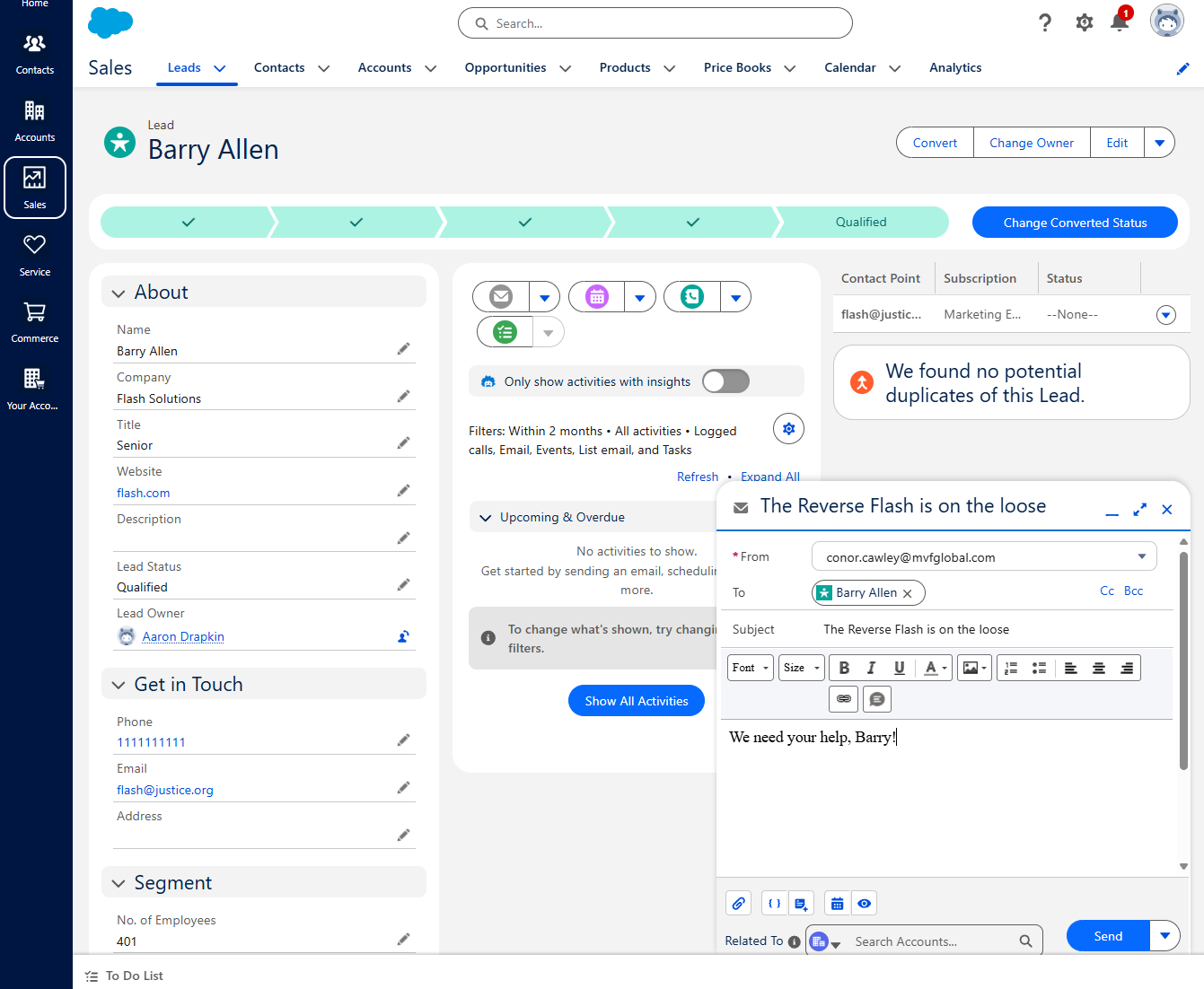Image resolution: width=1204 pixels, height=989 pixels.
Task: Apply bold formatting to email text
Action: click(x=844, y=667)
